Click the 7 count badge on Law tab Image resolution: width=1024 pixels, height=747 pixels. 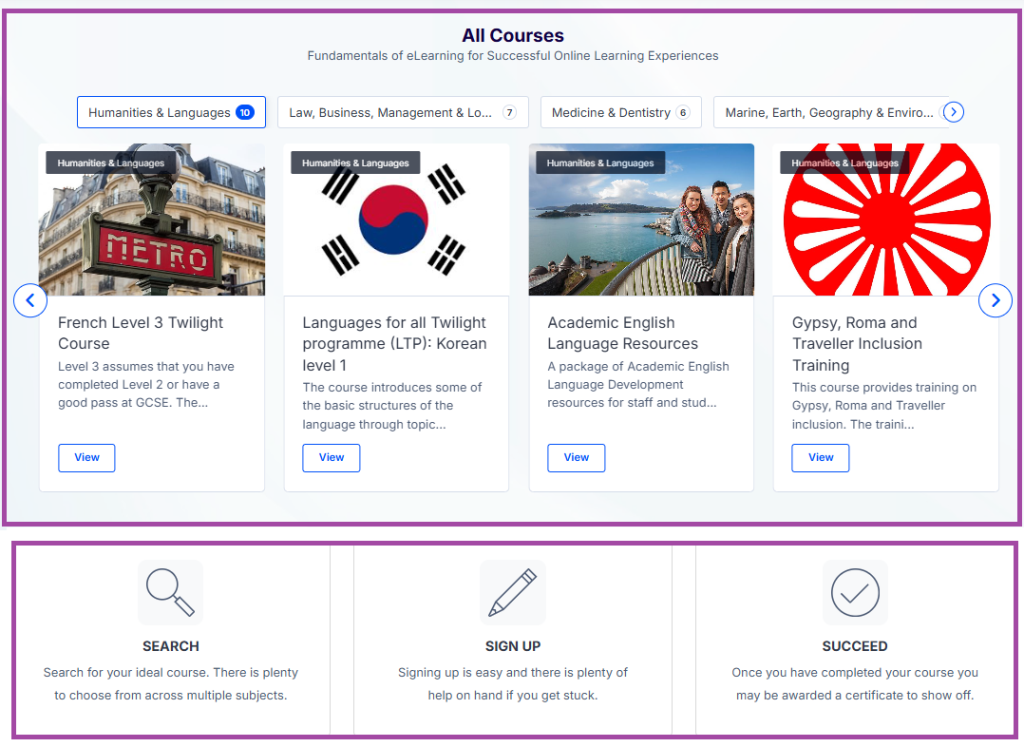coord(509,112)
